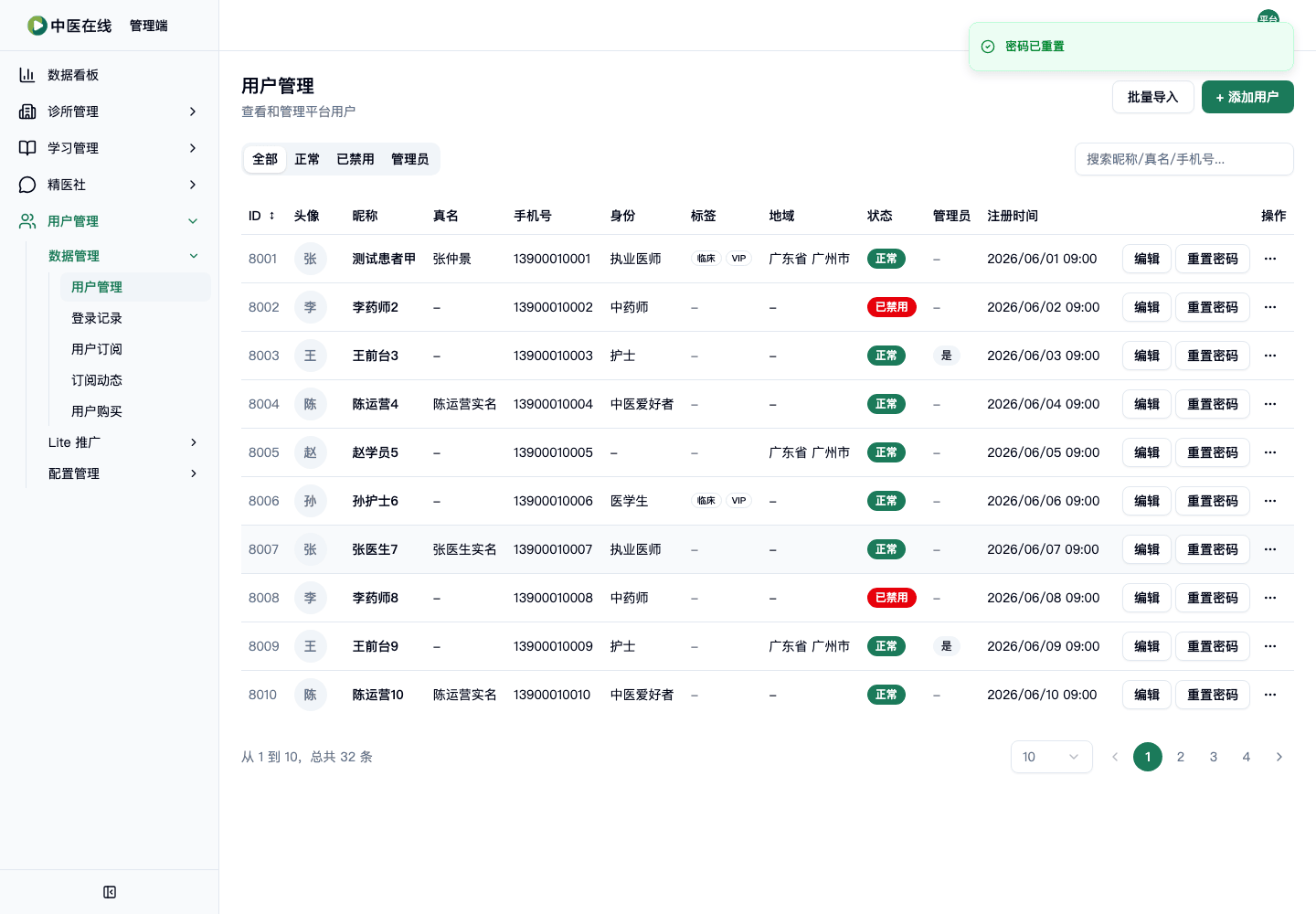Click avatar 李 of user 8002
This screenshot has height=914, width=1316.
[311, 307]
